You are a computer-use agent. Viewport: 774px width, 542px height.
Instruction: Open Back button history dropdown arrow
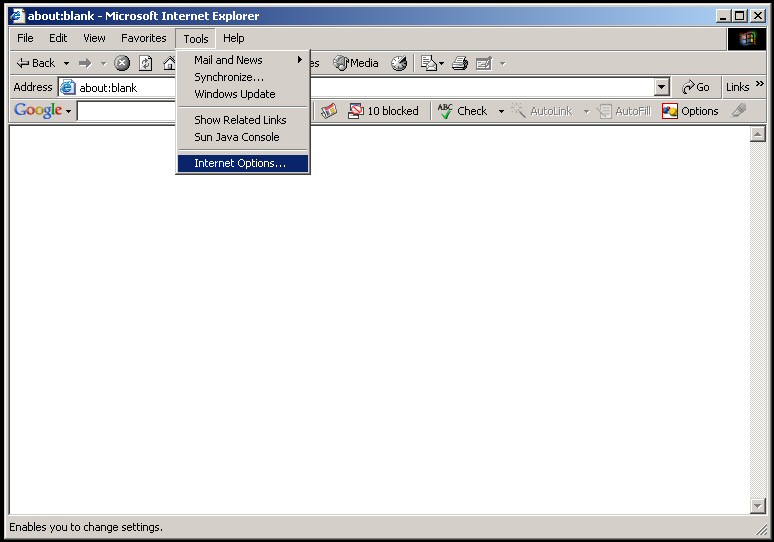coord(66,63)
